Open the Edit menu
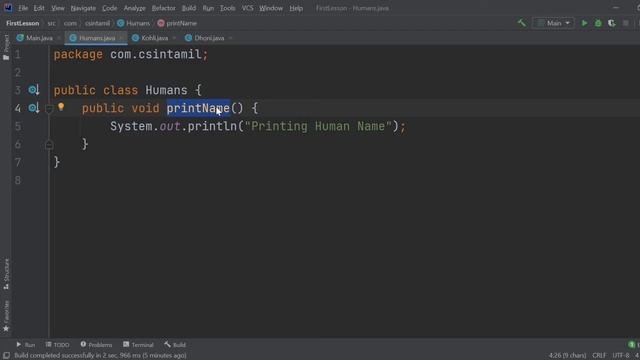Image resolution: width=640 pixels, height=360 pixels. click(39, 8)
